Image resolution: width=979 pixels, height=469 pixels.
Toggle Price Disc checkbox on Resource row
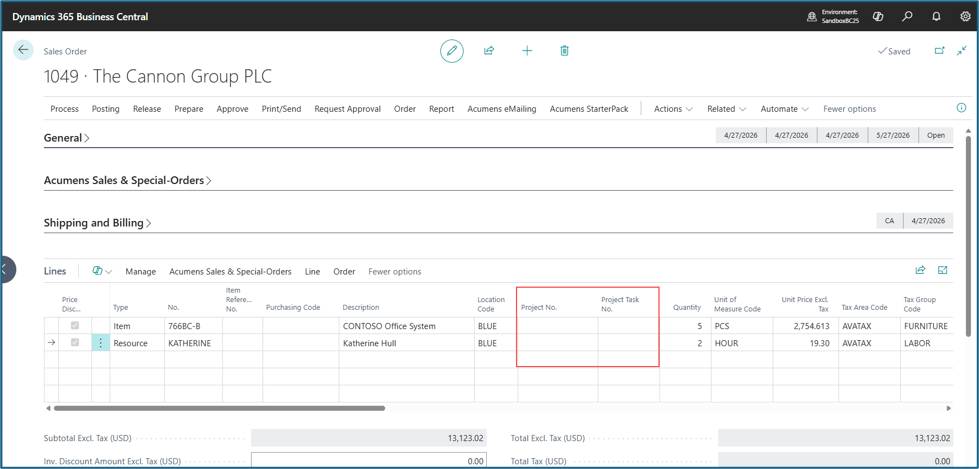click(x=75, y=342)
